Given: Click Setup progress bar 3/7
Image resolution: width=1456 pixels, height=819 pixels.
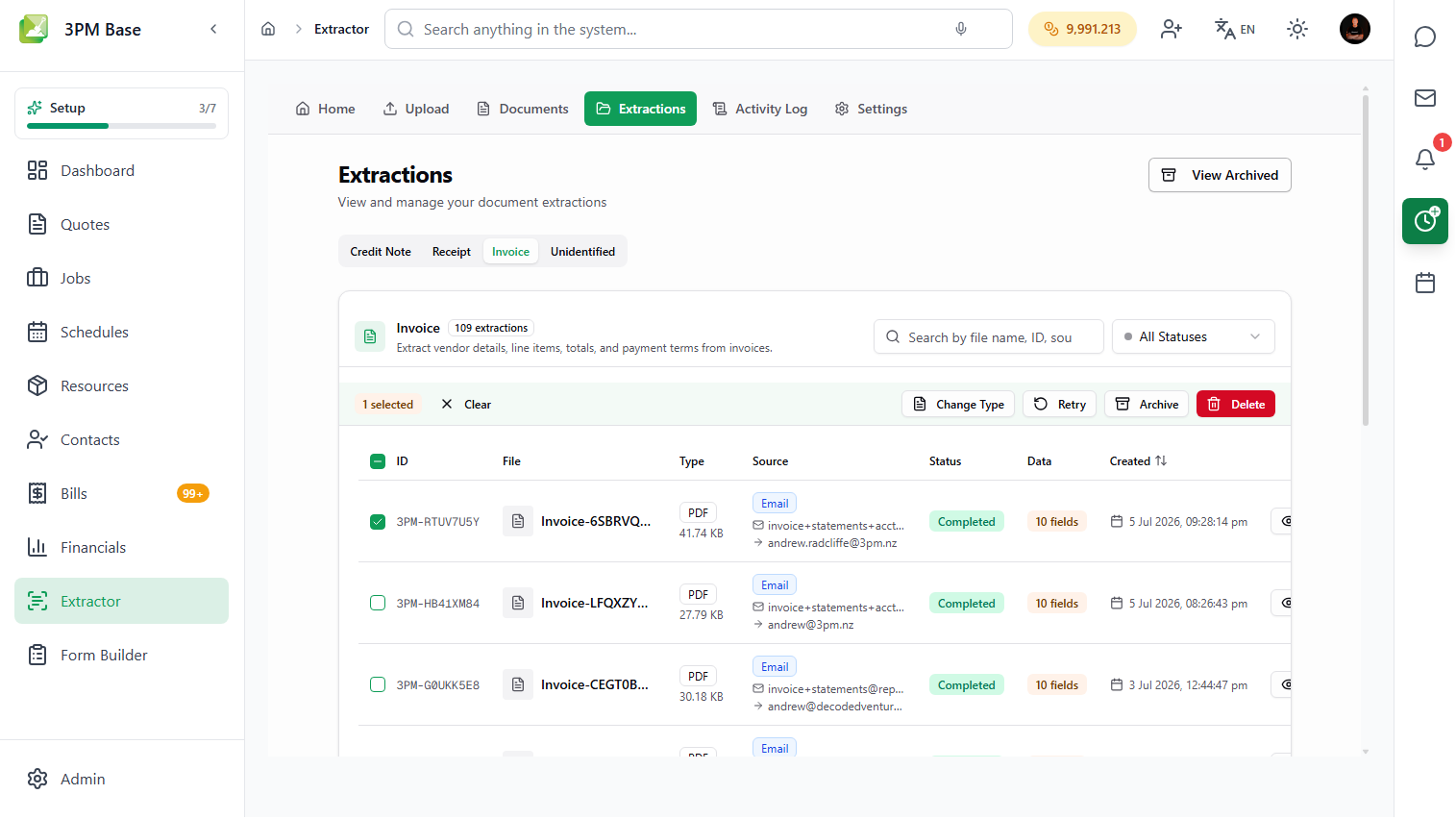Looking at the screenshot, I should pyautogui.click(x=121, y=113).
